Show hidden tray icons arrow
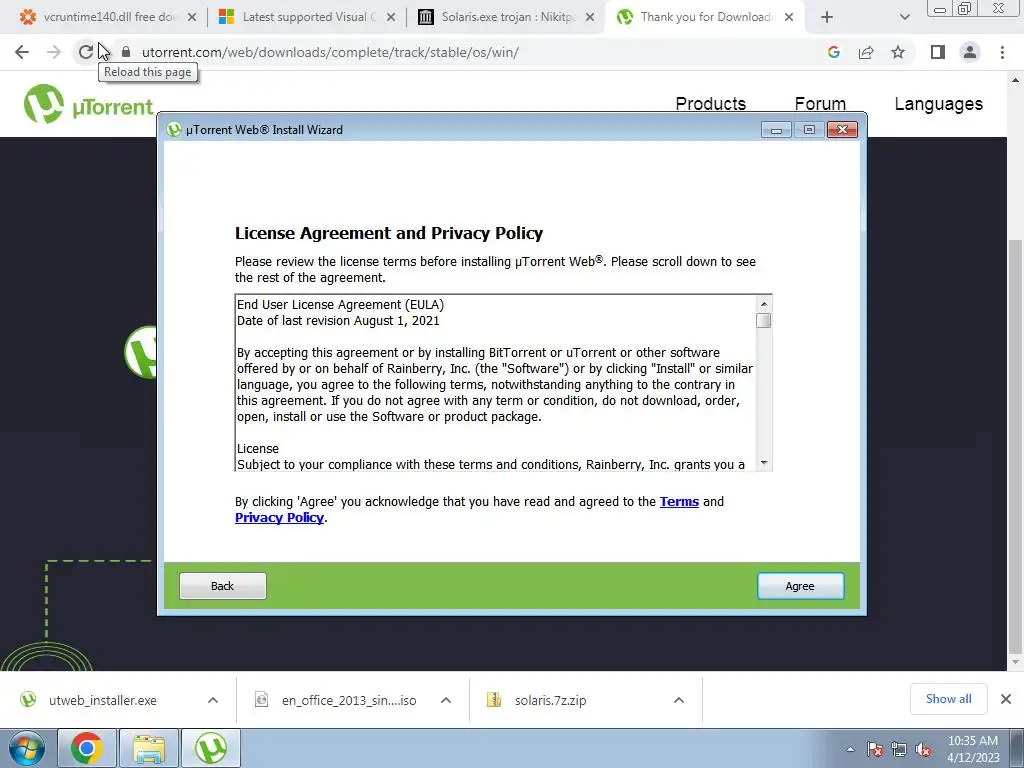 (850, 749)
